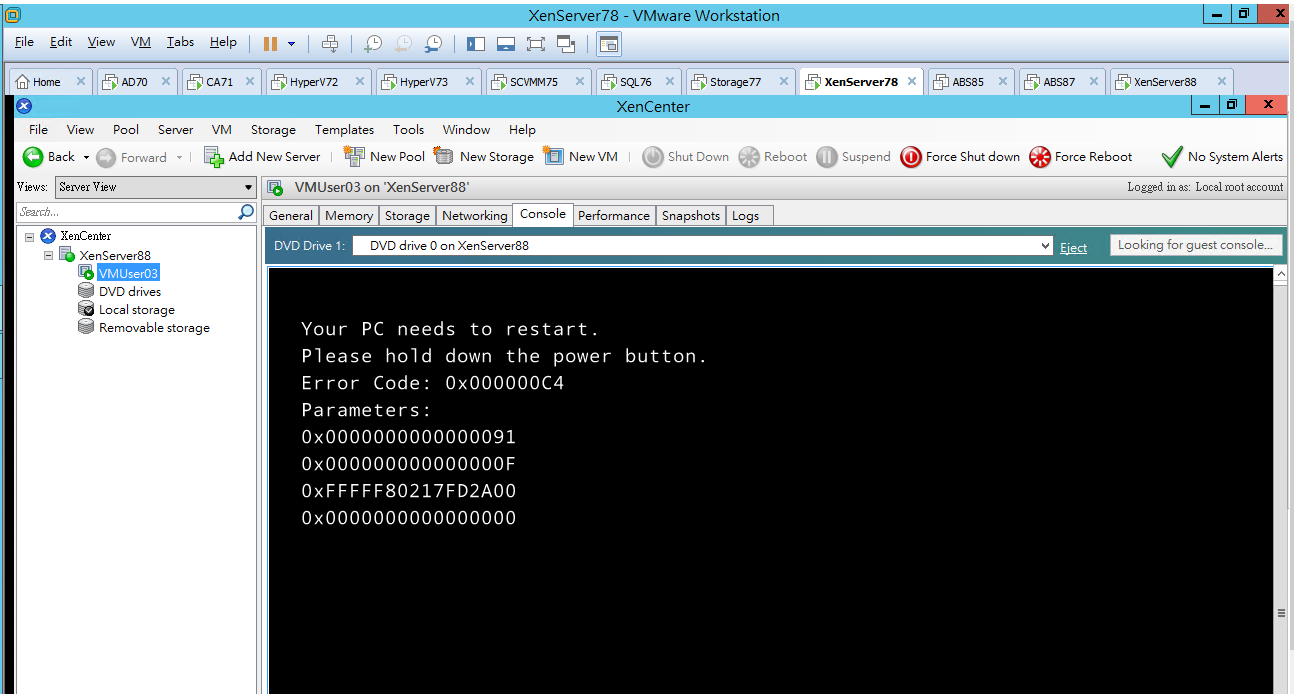Open the dropdown arrow beside the VMware pause button
The height and width of the screenshot is (694, 1294).
click(x=291, y=44)
